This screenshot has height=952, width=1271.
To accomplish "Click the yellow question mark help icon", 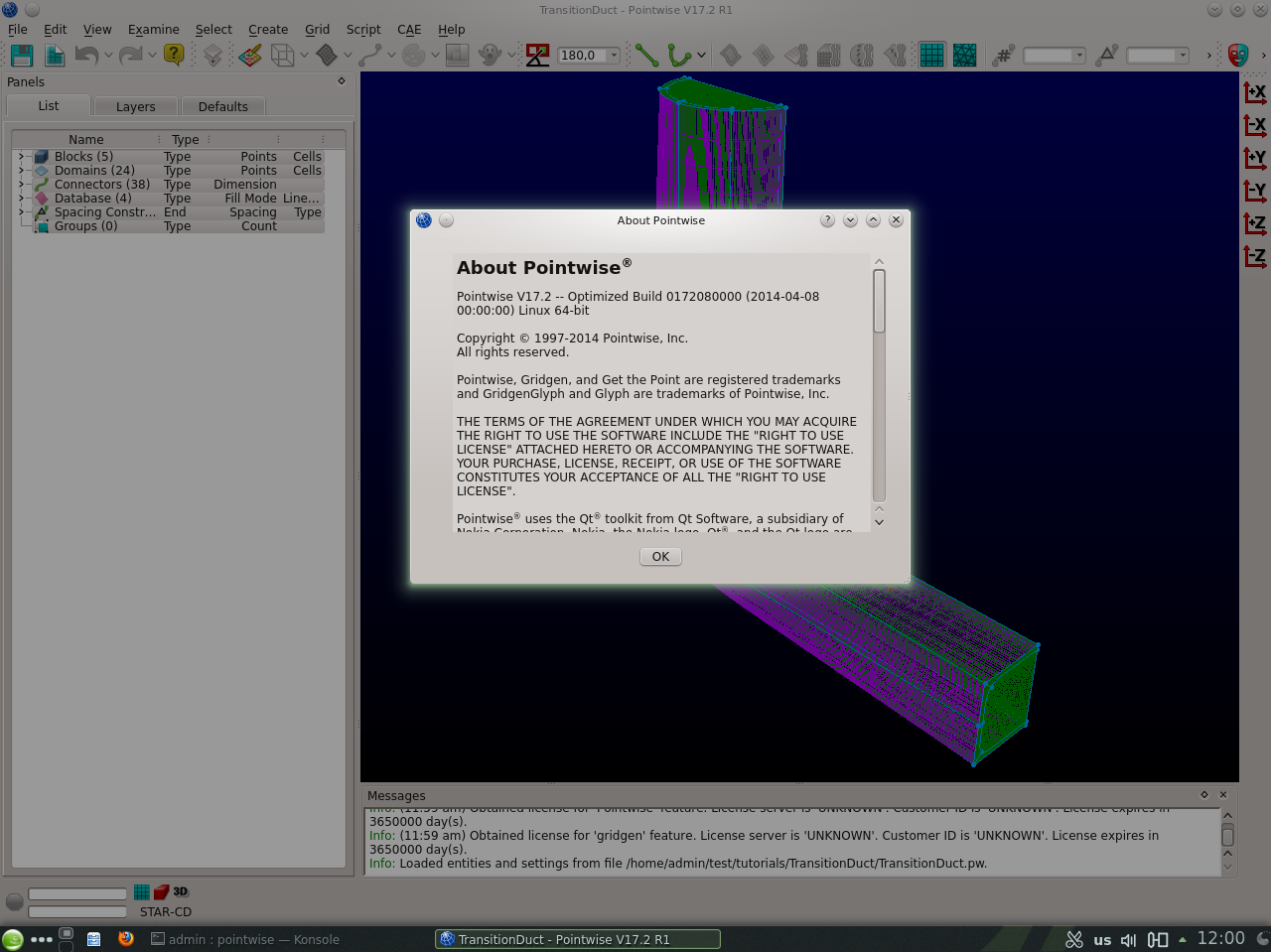I will coord(174,55).
